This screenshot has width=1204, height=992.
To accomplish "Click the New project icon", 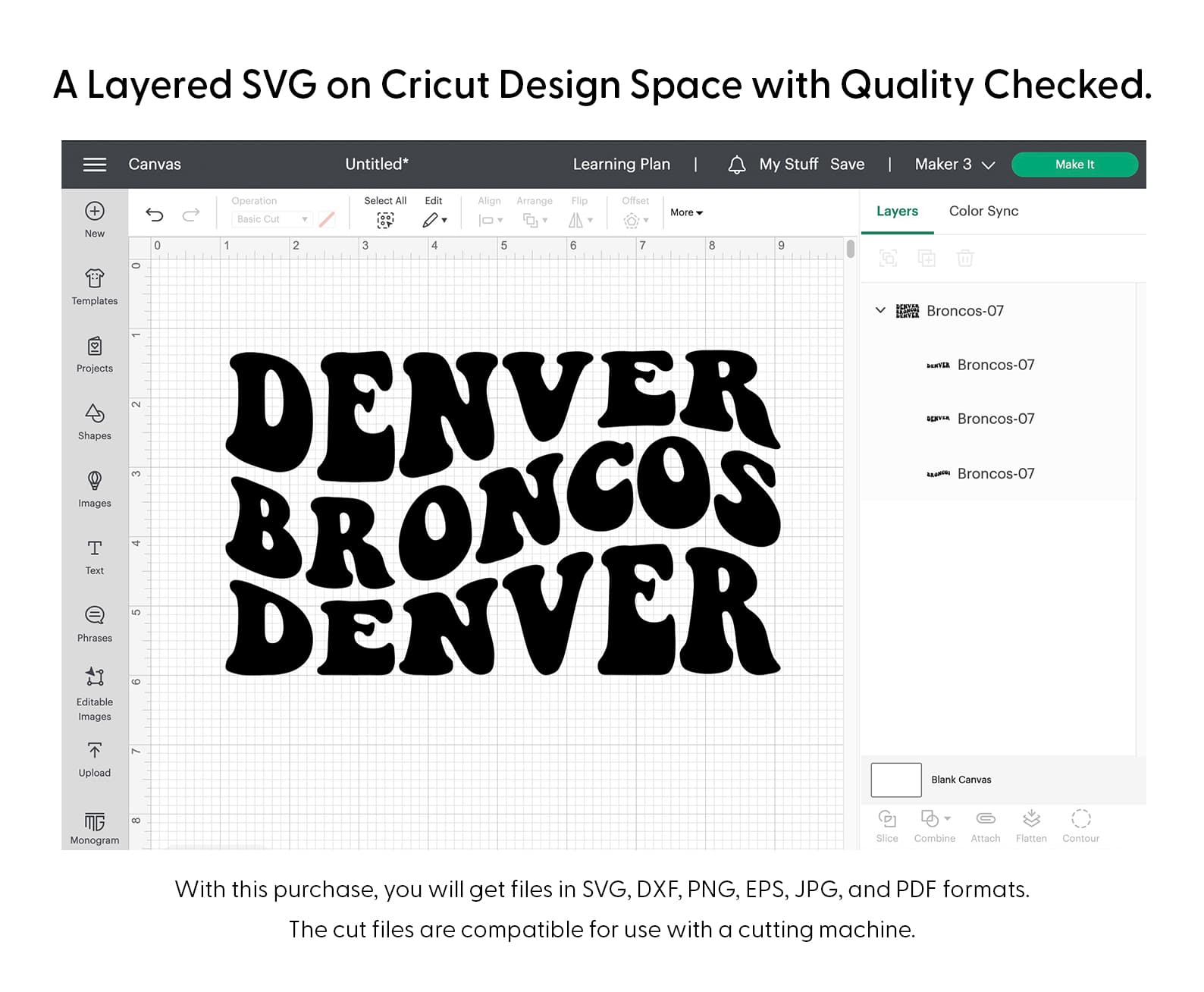I will click(x=95, y=212).
